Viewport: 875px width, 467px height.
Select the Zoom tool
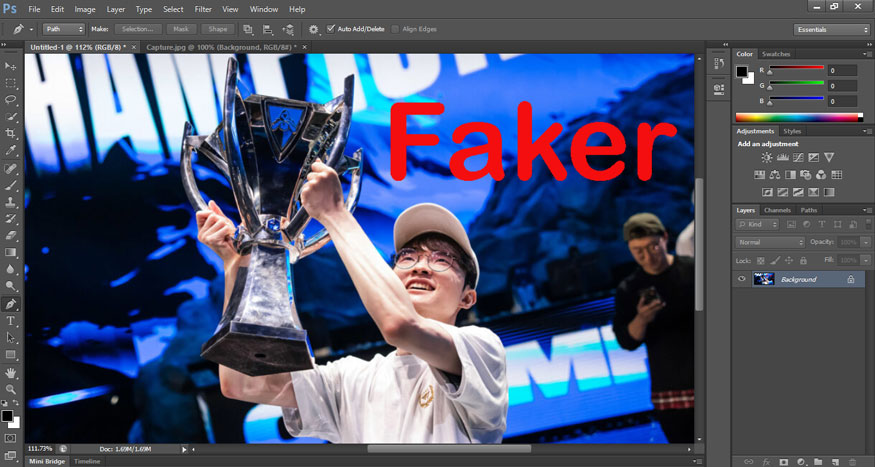pyautogui.click(x=11, y=389)
